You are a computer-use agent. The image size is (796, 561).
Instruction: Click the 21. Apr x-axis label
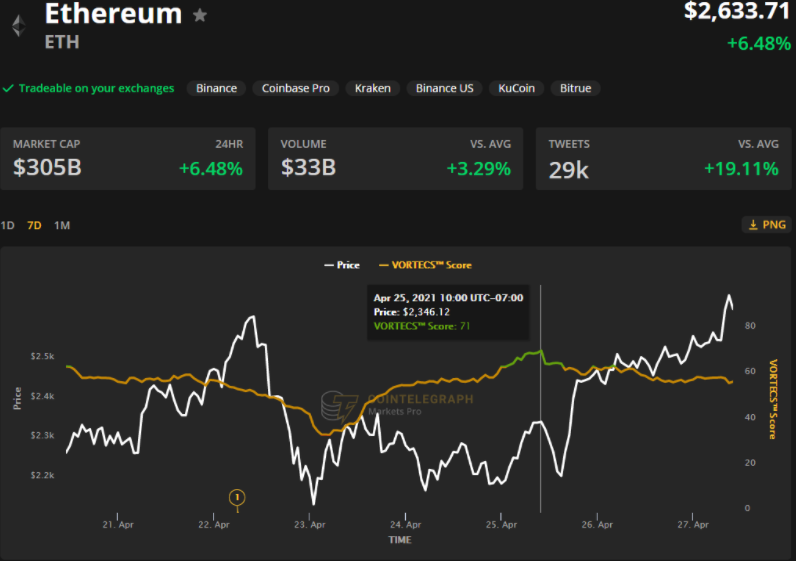(x=118, y=524)
